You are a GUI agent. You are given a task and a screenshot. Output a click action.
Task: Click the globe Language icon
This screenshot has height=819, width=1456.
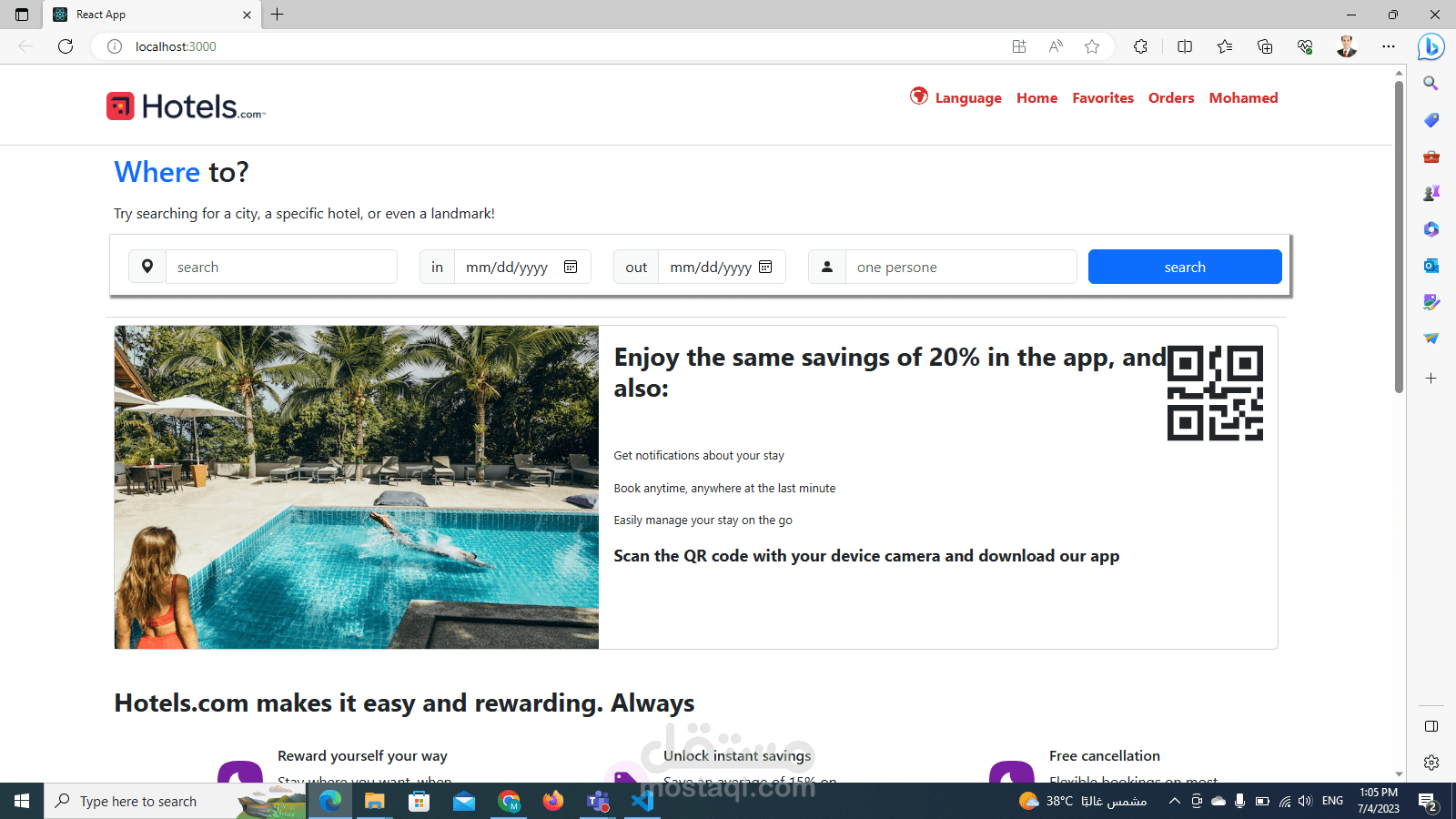(919, 96)
